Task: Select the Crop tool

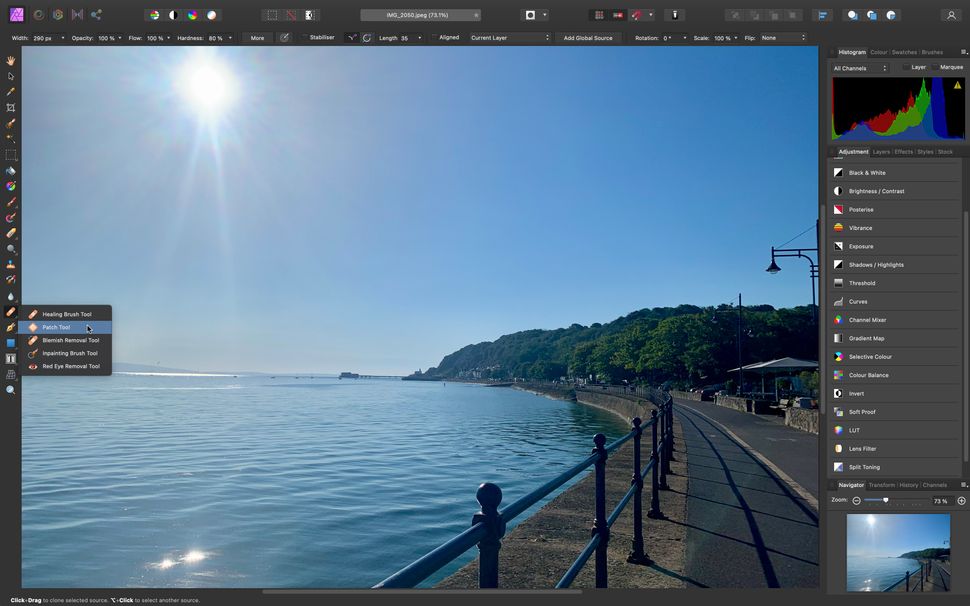Action: point(11,105)
